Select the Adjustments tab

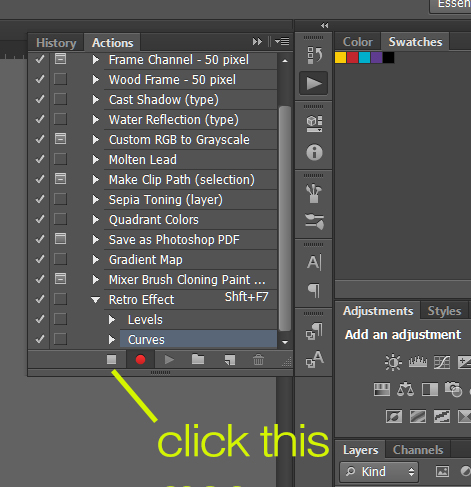(x=378, y=311)
